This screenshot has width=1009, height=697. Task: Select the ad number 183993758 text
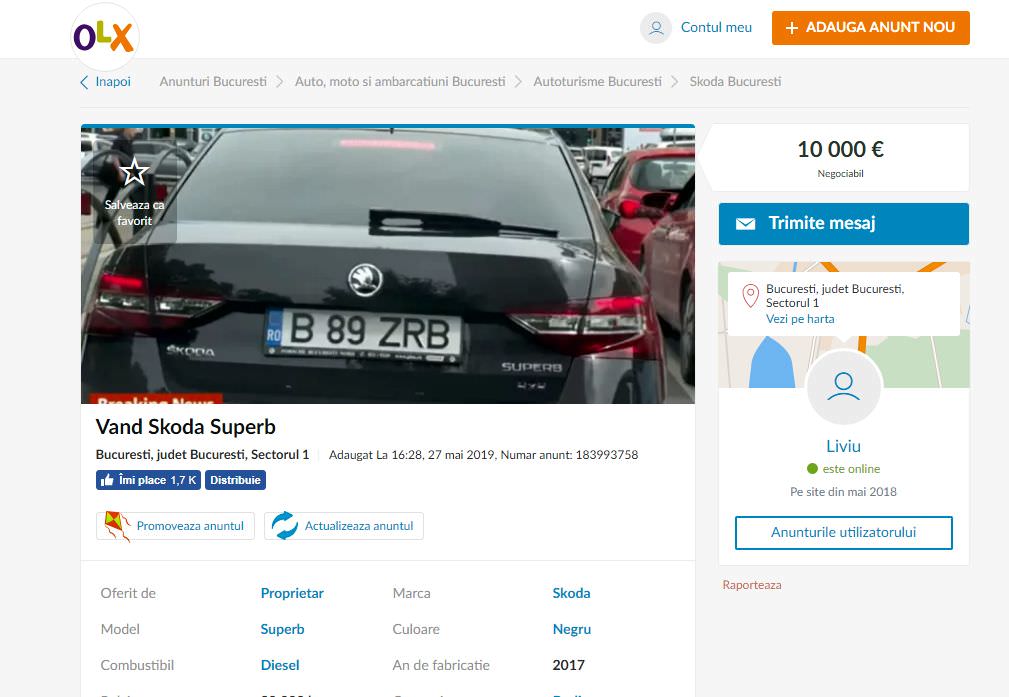click(x=607, y=455)
